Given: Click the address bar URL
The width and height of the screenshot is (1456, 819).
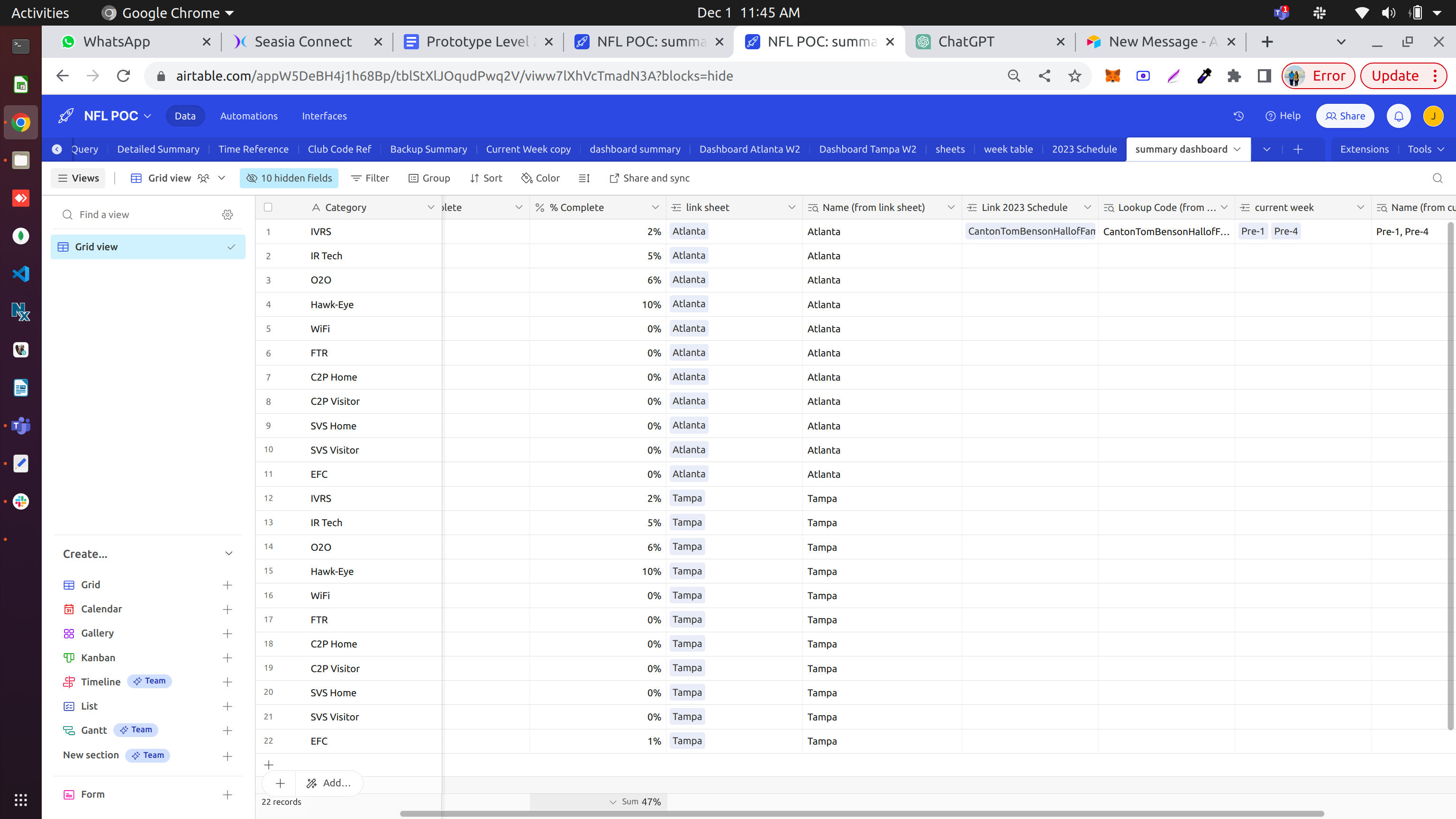Looking at the screenshot, I should [x=455, y=76].
